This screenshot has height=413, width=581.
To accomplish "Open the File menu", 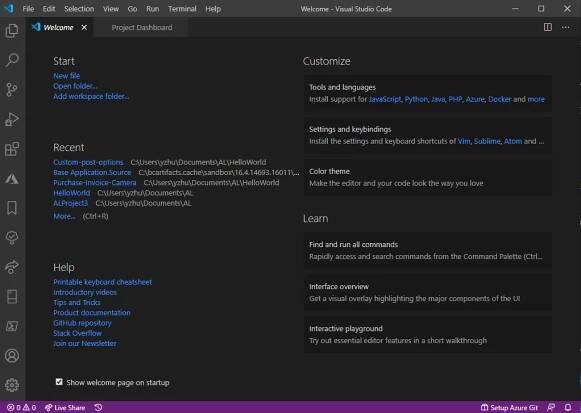I will coord(28,9).
